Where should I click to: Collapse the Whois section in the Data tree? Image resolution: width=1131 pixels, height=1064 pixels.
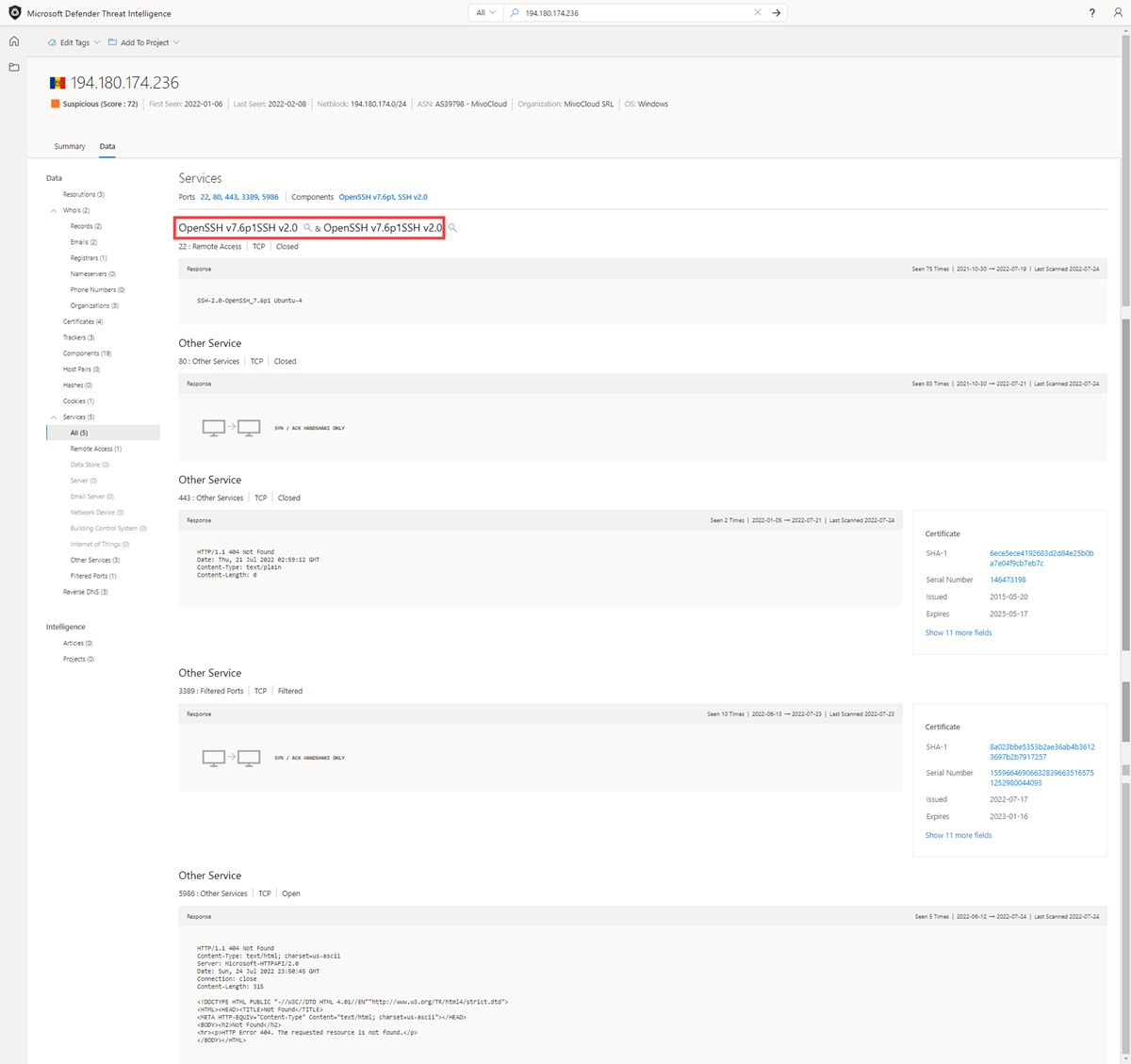(x=54, y=209)
